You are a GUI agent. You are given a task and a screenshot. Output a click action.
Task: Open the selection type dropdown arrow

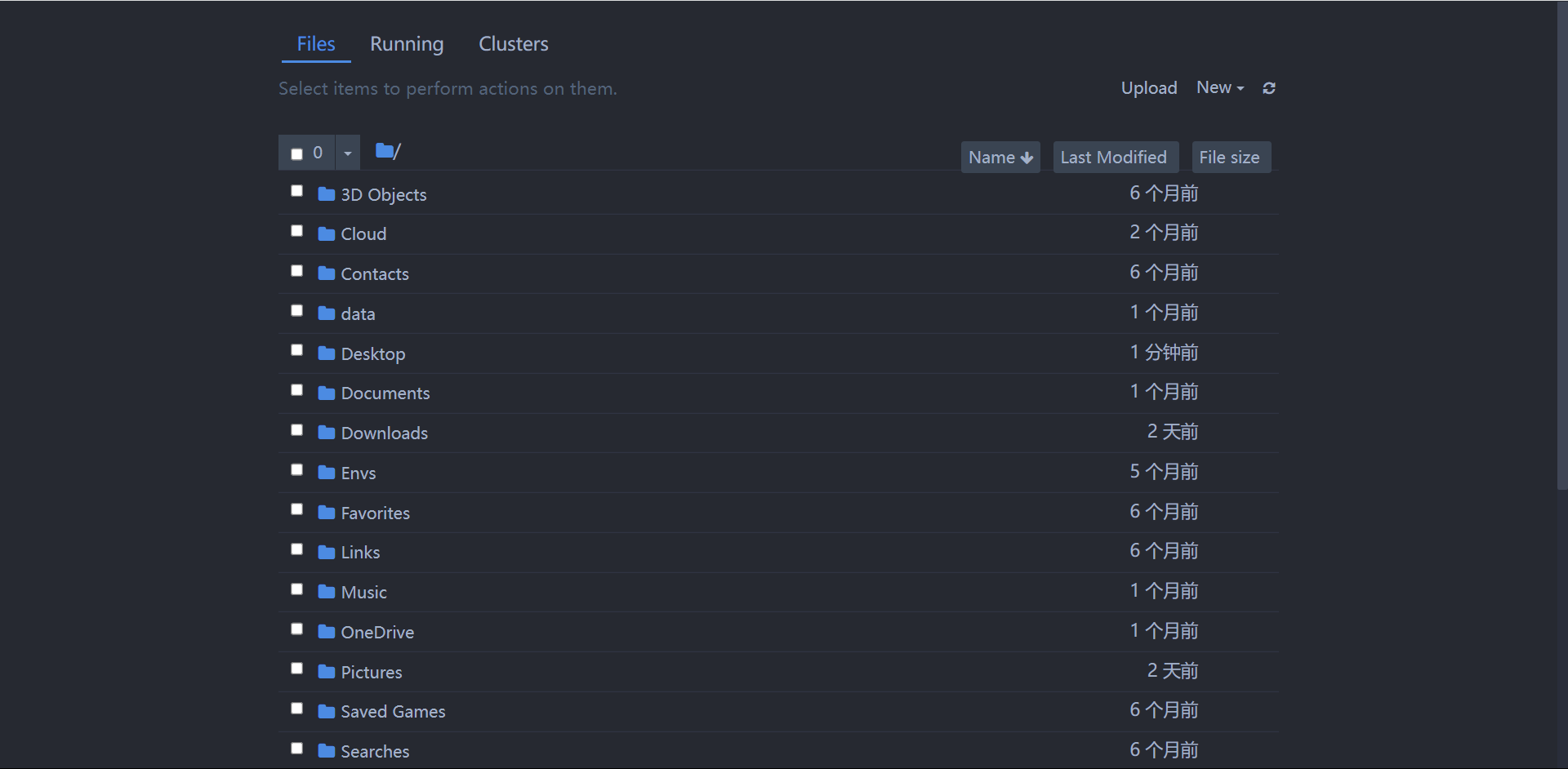(348, 153)
